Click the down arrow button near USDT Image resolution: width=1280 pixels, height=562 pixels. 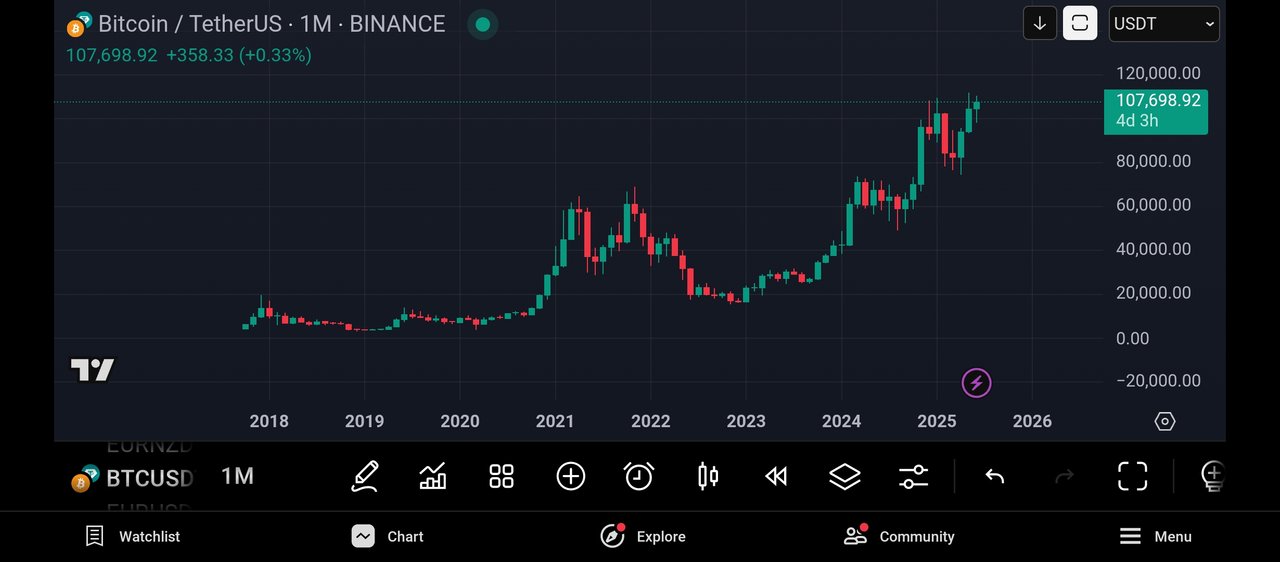click(1040, 23)
